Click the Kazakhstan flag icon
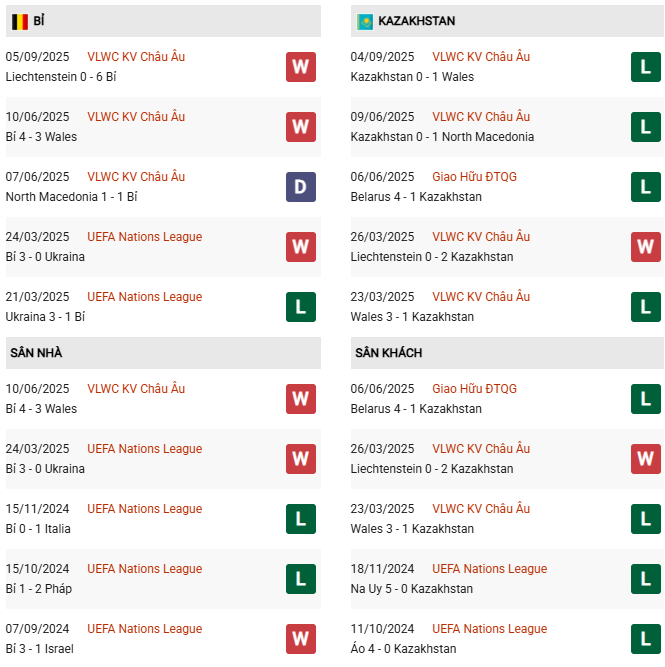 pyautogui.click(x=365, y=21)
